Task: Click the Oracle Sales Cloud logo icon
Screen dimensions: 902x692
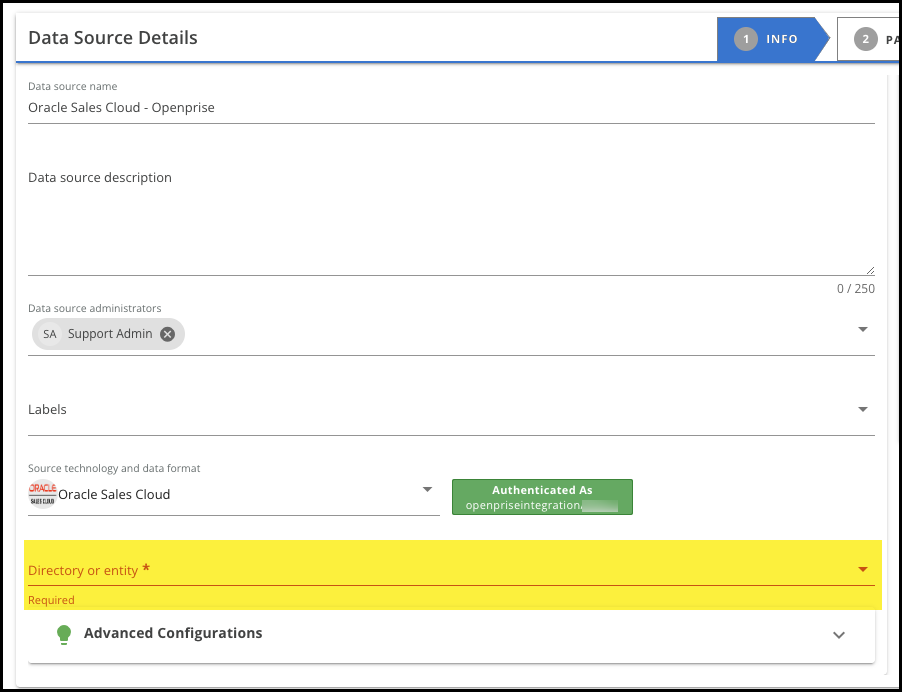Action: [42, 493]
